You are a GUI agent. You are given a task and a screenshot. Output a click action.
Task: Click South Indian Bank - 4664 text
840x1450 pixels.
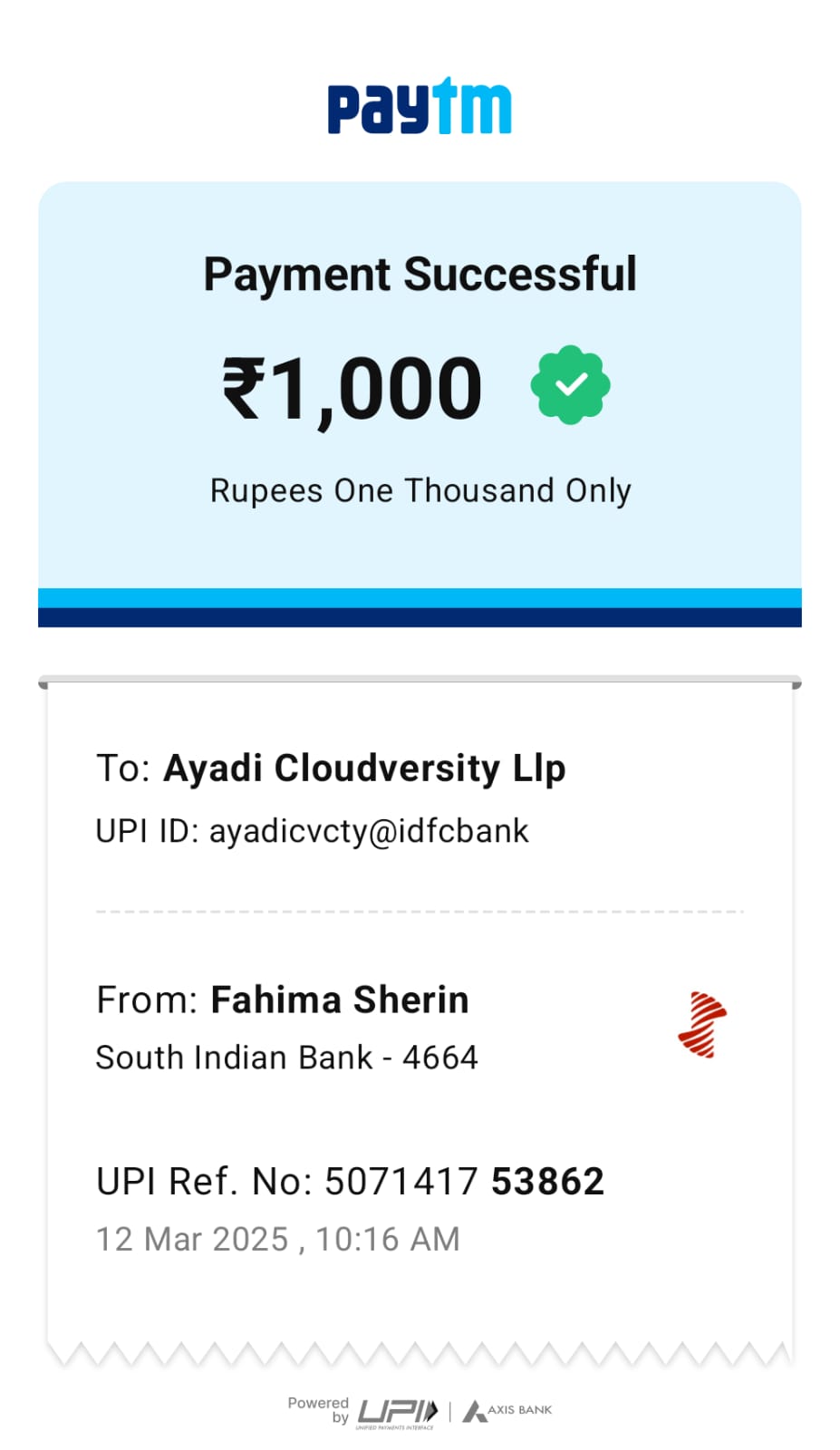click(286, 1058)
